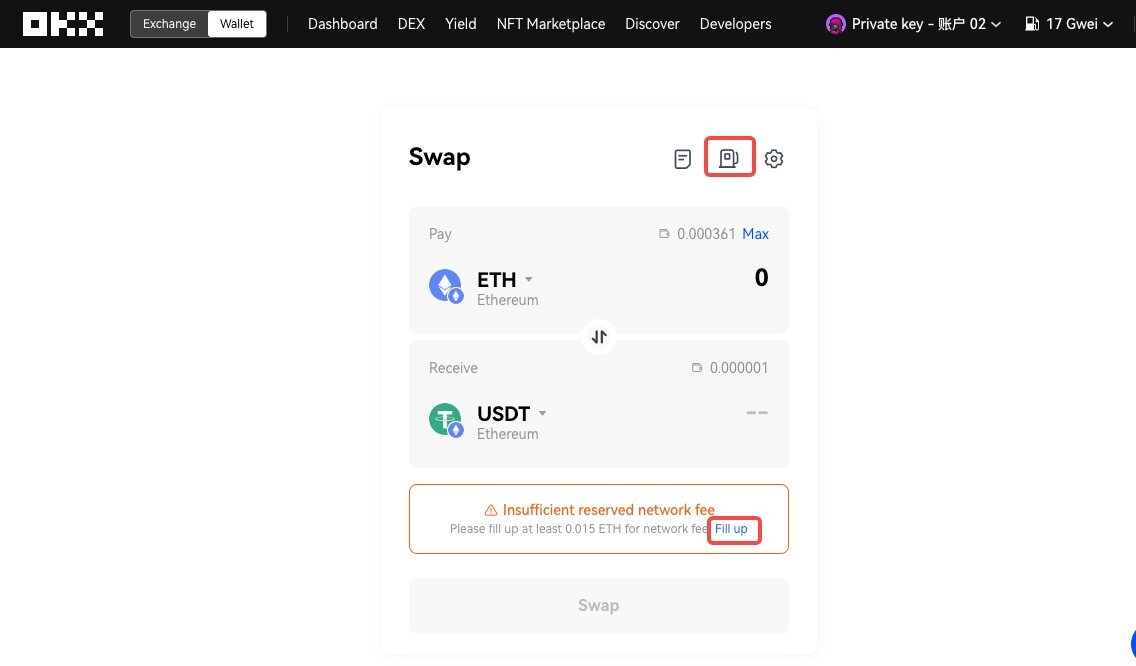
Task: Open swap history orders icon
Action: (x=683, y=159)
